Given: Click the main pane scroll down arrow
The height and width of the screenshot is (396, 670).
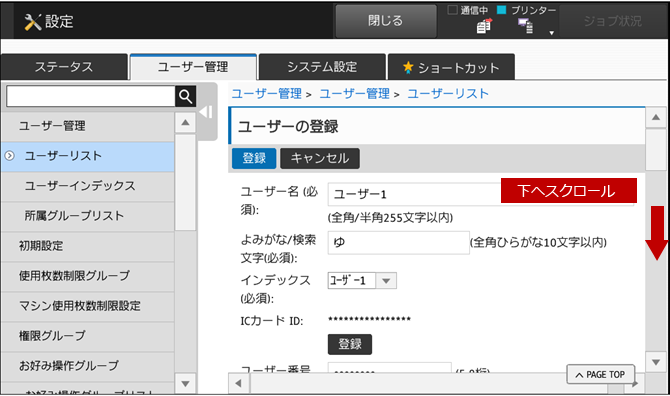Looking at the screenshot, I should [656, 363].
